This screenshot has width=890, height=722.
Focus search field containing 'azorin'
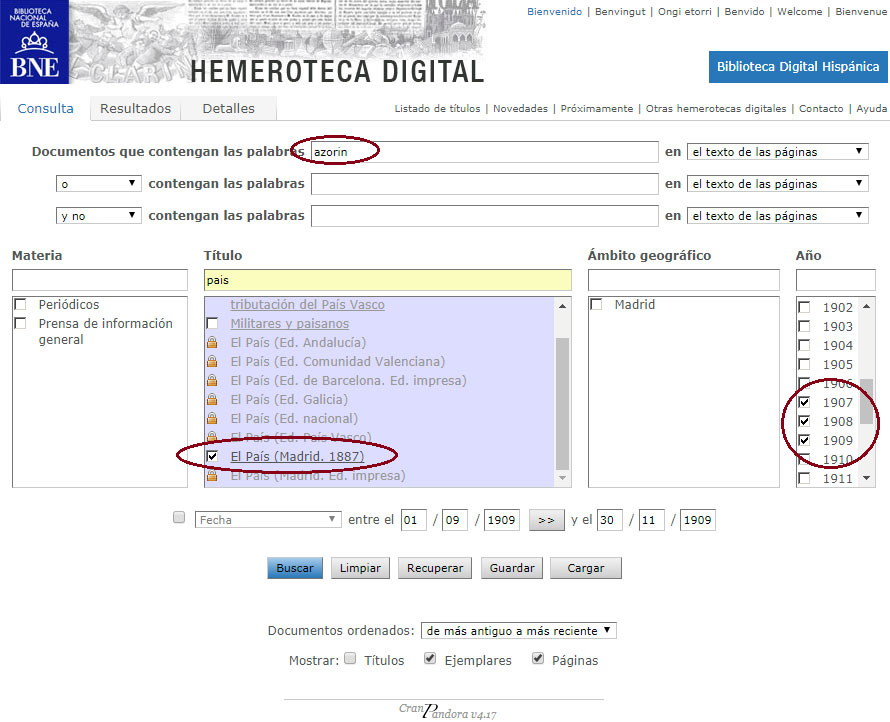(485, 152)
